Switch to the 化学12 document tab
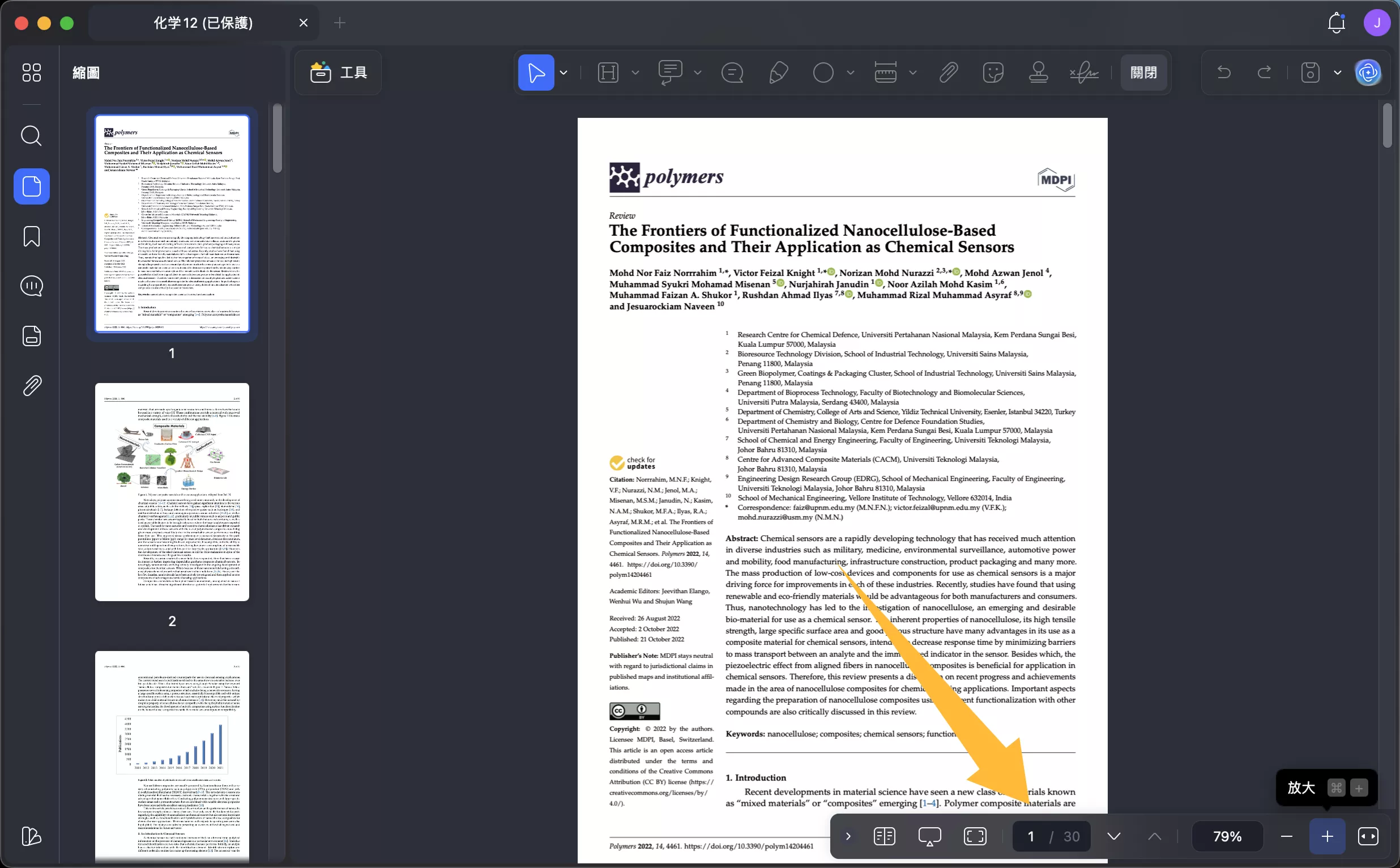Viewport: 1400px width, 868px height. pos(203,23)
